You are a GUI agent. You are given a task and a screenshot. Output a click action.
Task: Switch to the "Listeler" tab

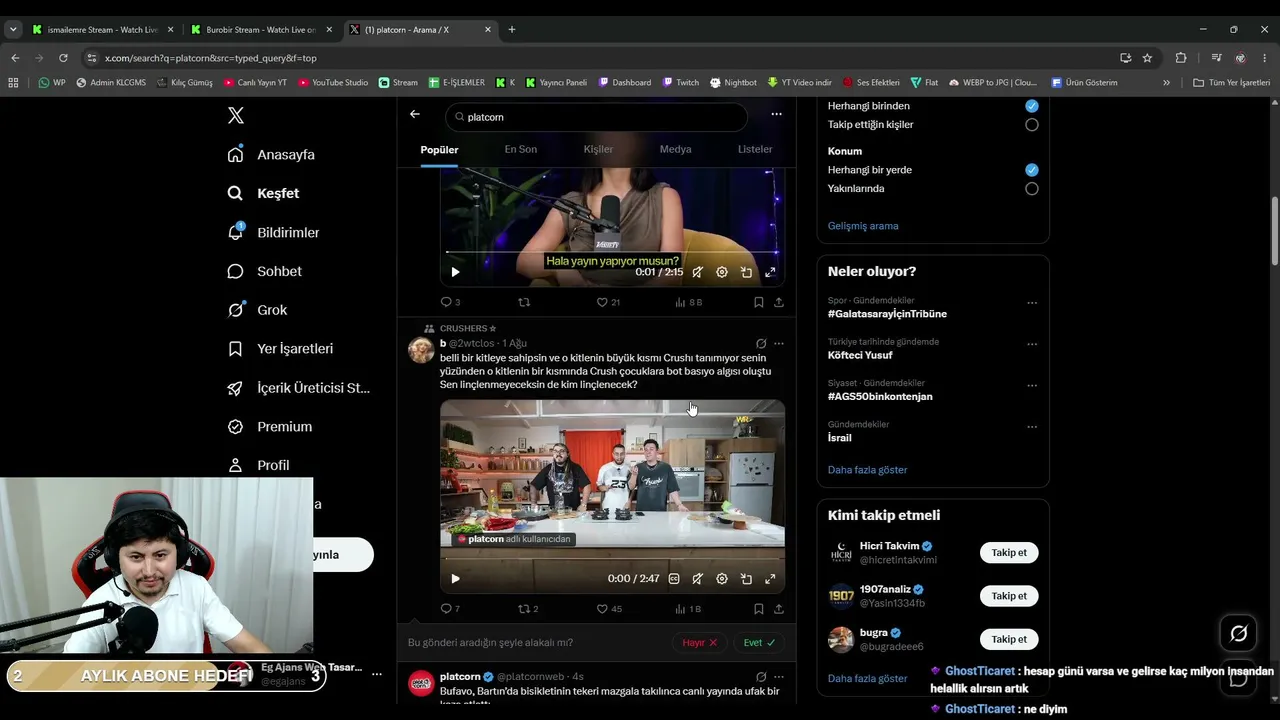pos(755,149)
